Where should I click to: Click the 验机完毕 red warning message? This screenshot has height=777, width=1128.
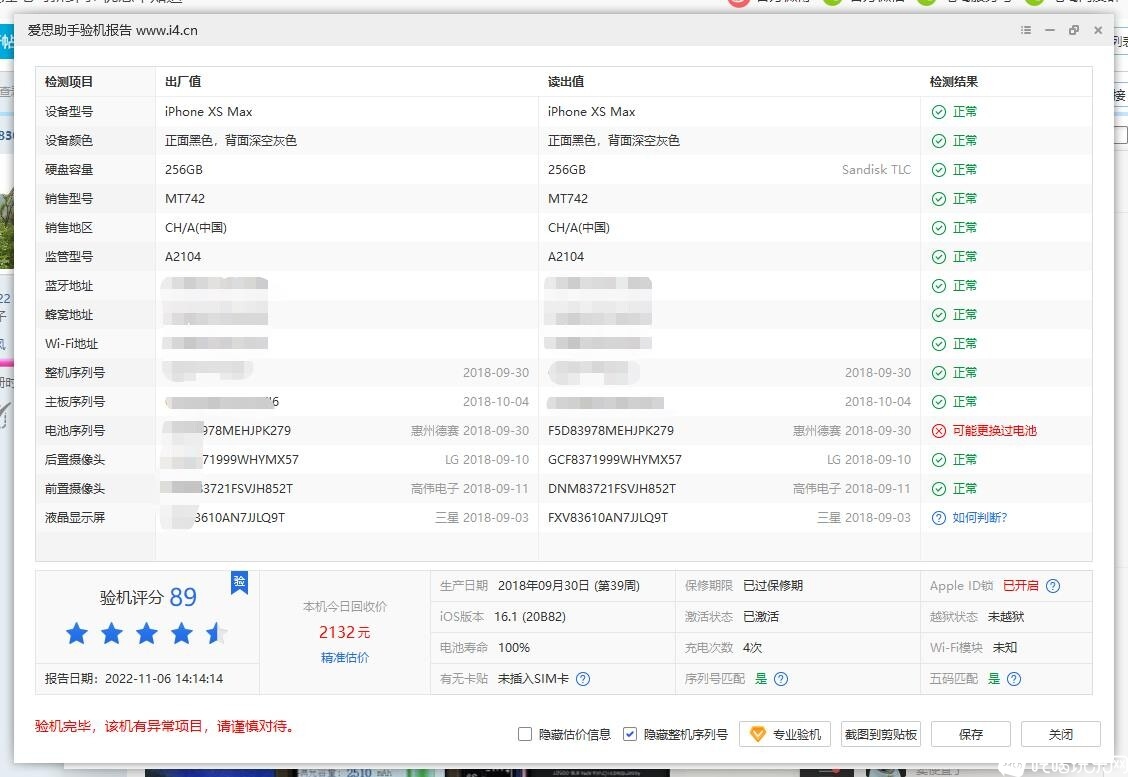click(165, 727)
